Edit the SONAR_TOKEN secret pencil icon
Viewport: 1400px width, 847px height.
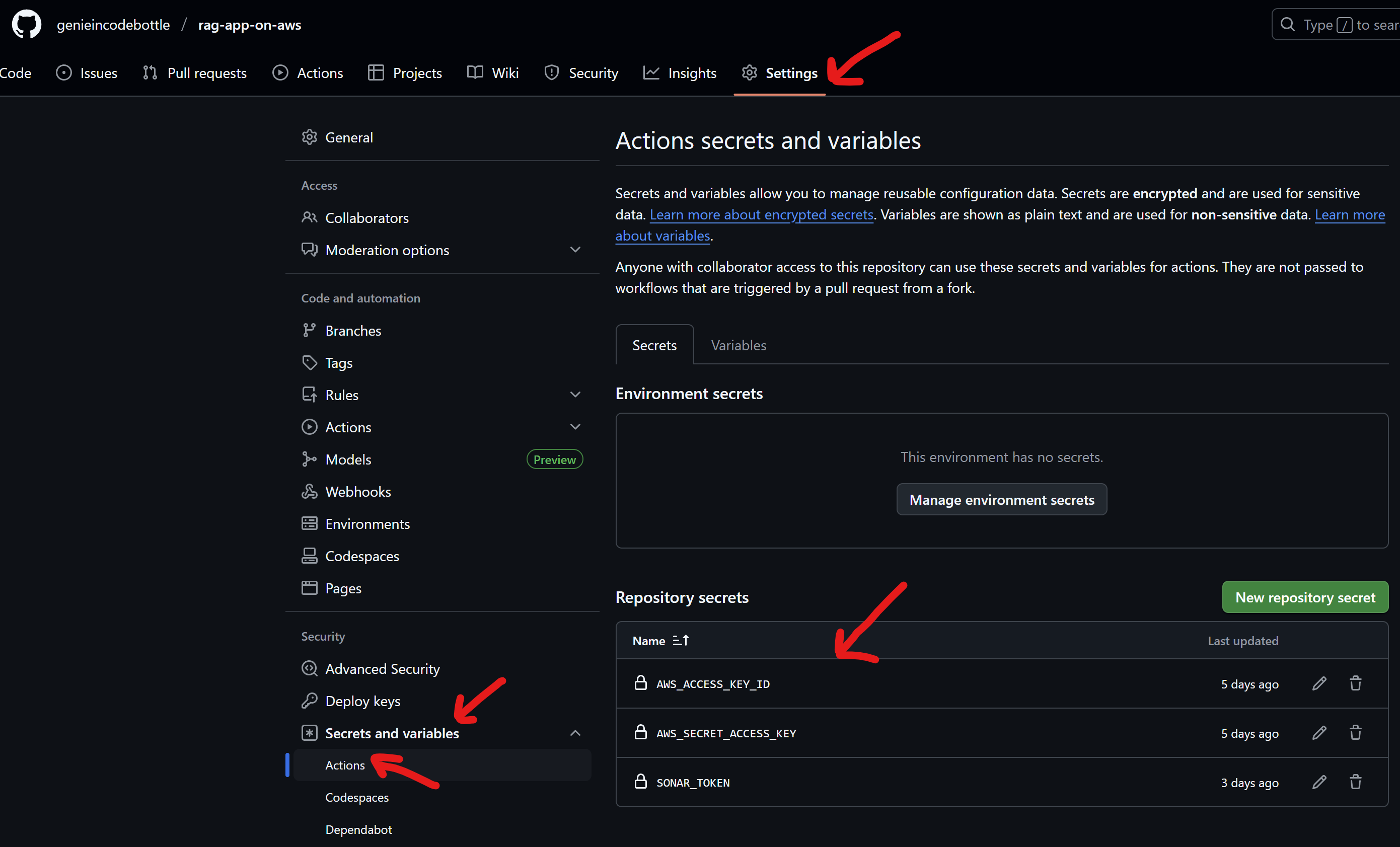click(1319, 782)
